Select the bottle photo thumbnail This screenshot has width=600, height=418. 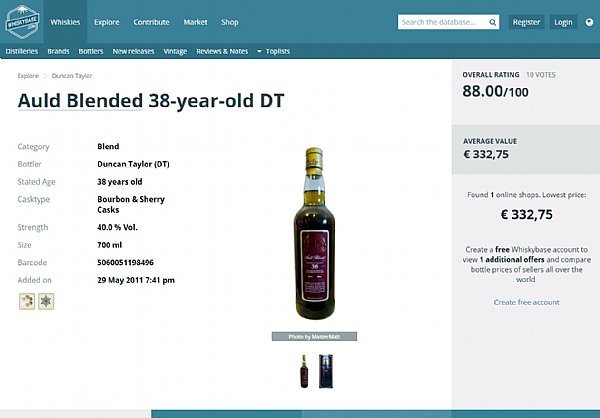[304, 371]
